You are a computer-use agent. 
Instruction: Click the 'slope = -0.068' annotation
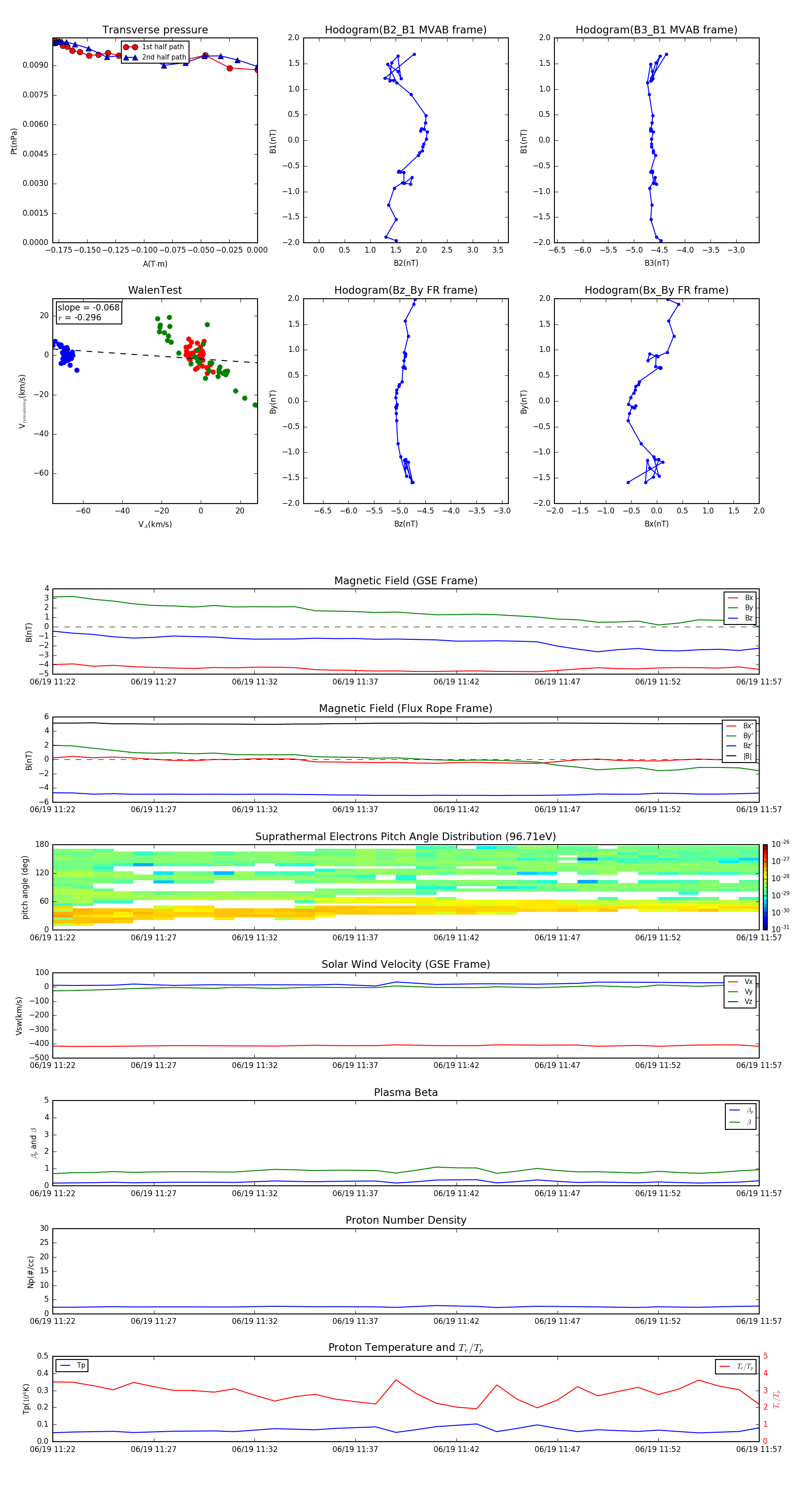[x=88, y=308]
